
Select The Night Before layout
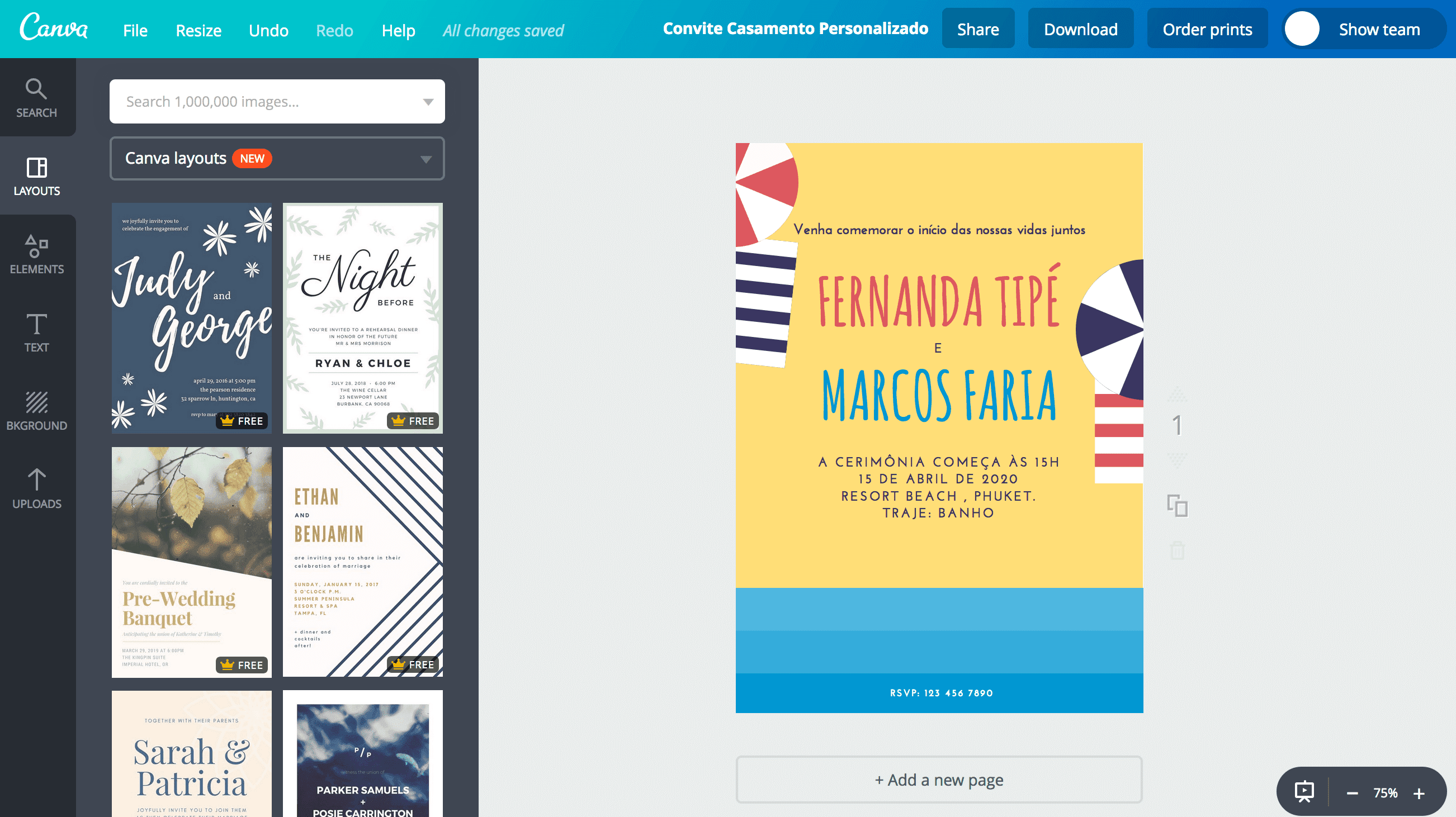click(363, 318)
